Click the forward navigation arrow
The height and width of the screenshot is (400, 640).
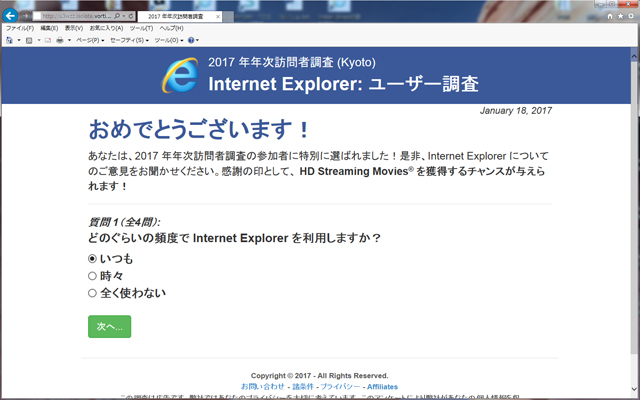(x=25, y=16)
